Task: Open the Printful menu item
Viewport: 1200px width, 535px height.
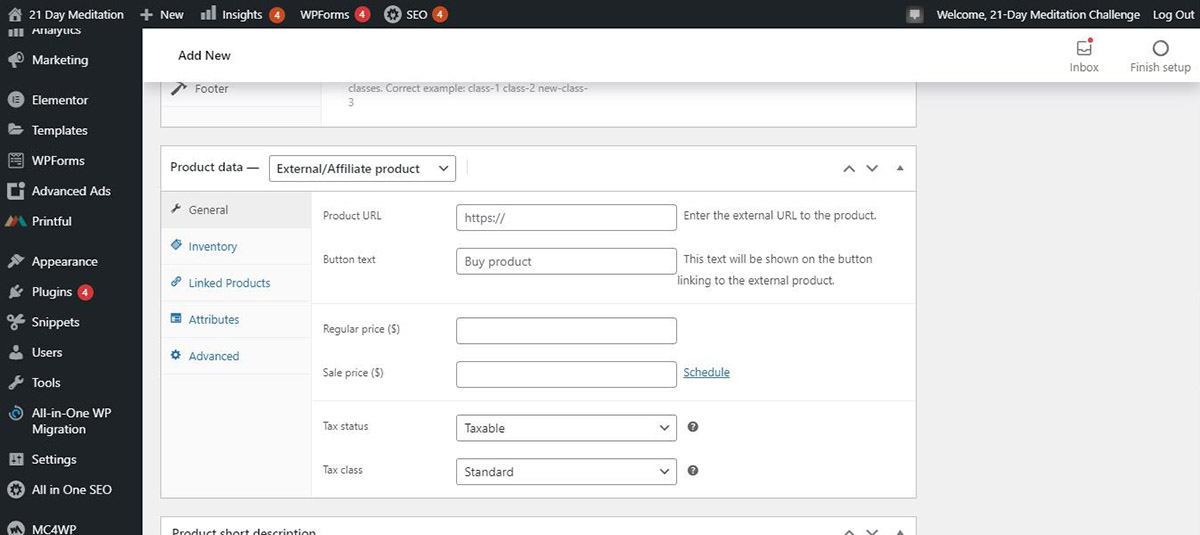Action: click(x=51, y=221)
